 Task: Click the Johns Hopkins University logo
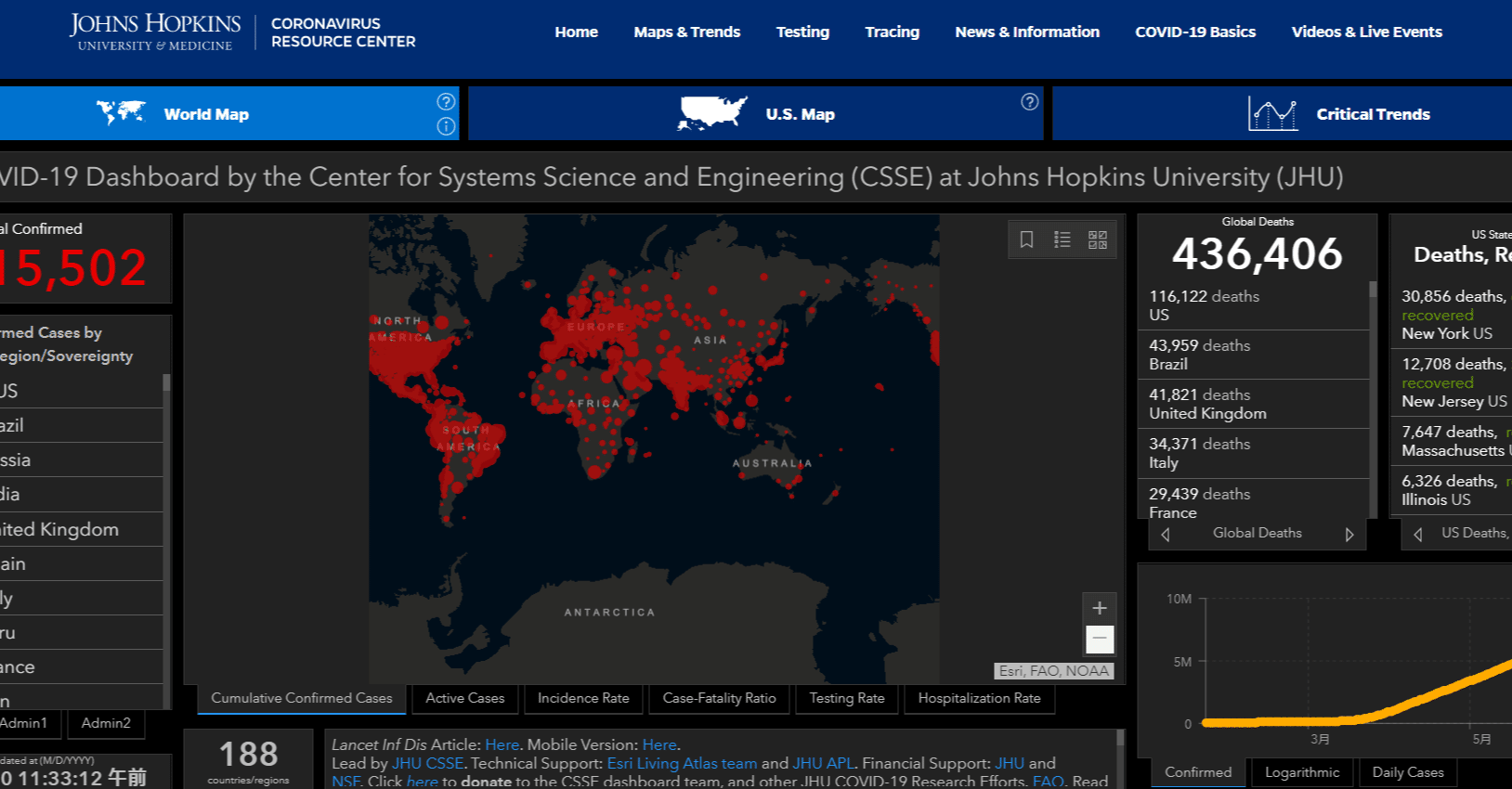tap(155, 32)
